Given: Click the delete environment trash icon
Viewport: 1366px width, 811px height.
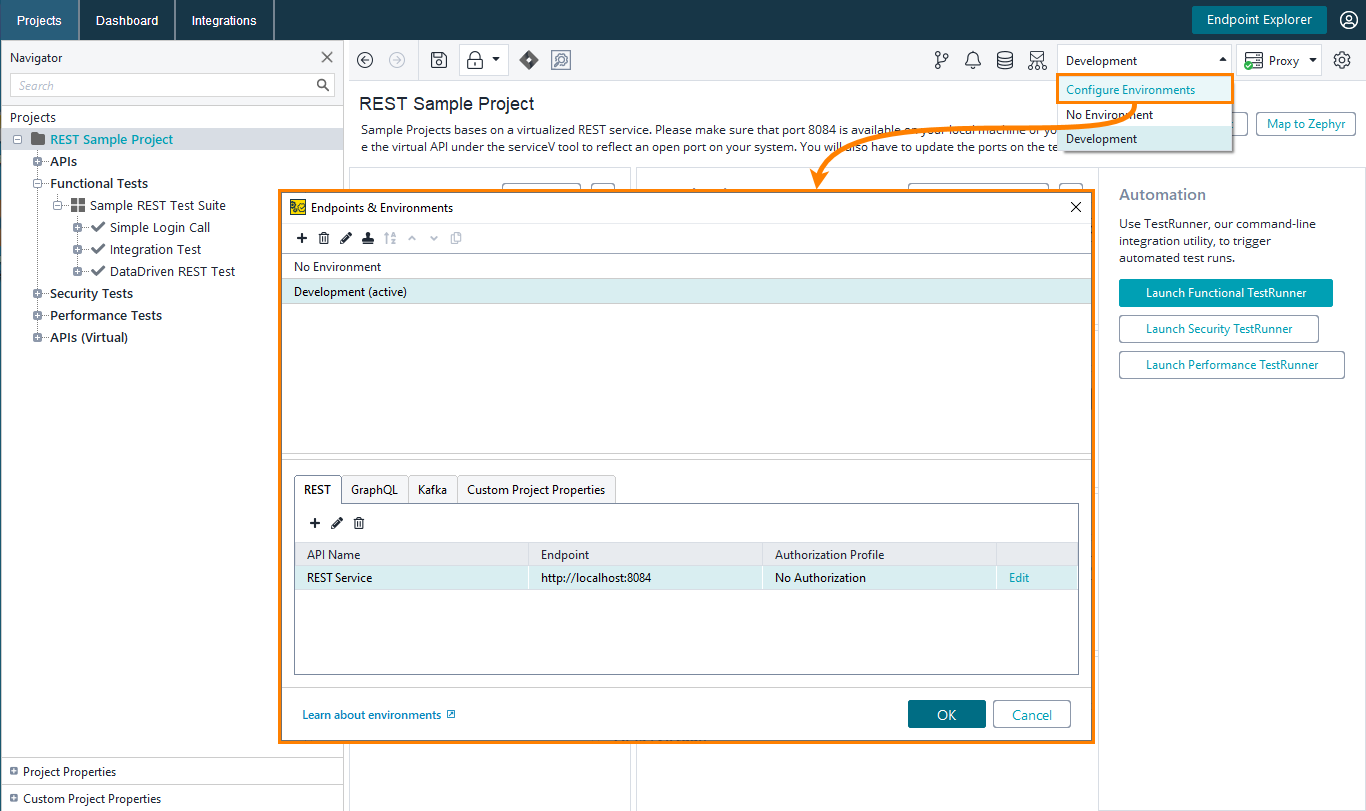Looking at the screenshot, I should point(323,238).
